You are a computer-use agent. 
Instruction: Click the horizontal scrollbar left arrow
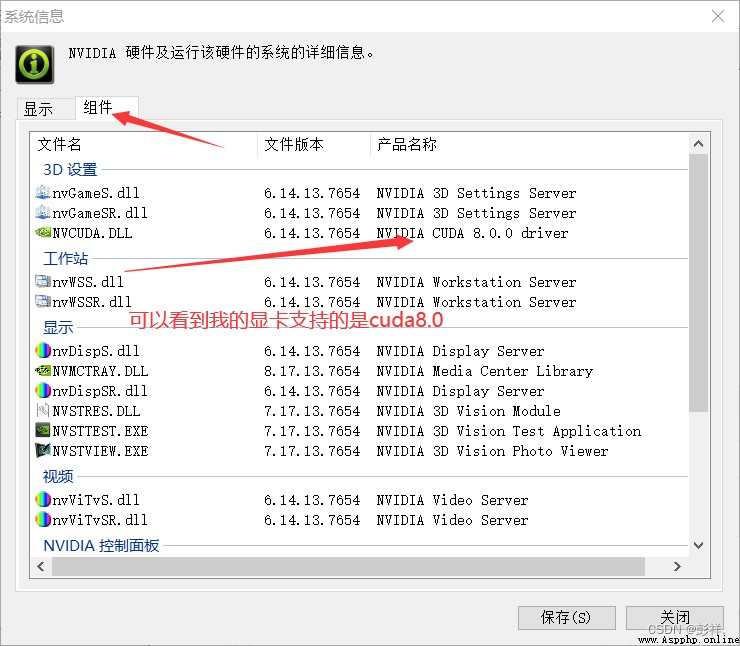[x=41, y=566]
